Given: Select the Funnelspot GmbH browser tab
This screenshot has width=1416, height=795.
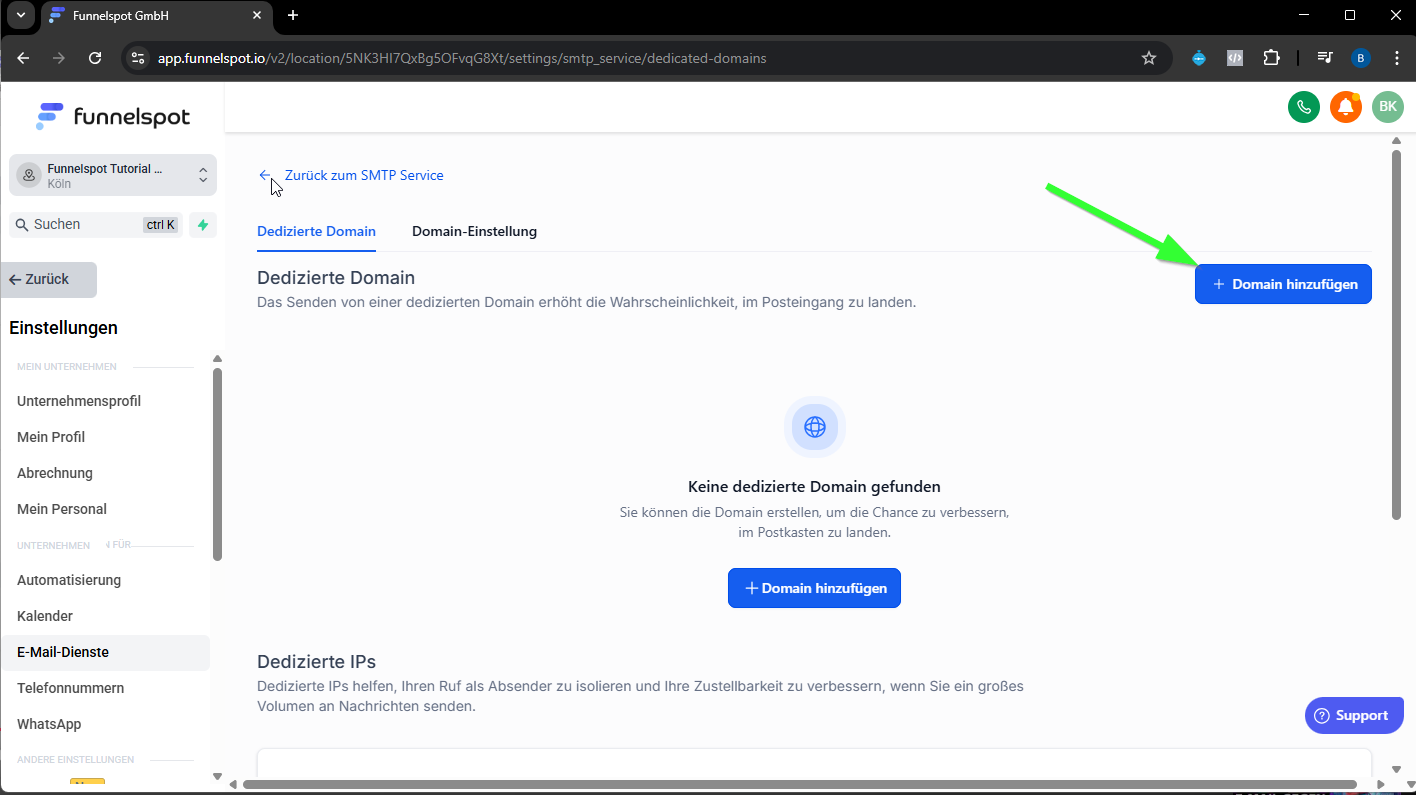Looking at the screenshot, I should pos(156,16).
